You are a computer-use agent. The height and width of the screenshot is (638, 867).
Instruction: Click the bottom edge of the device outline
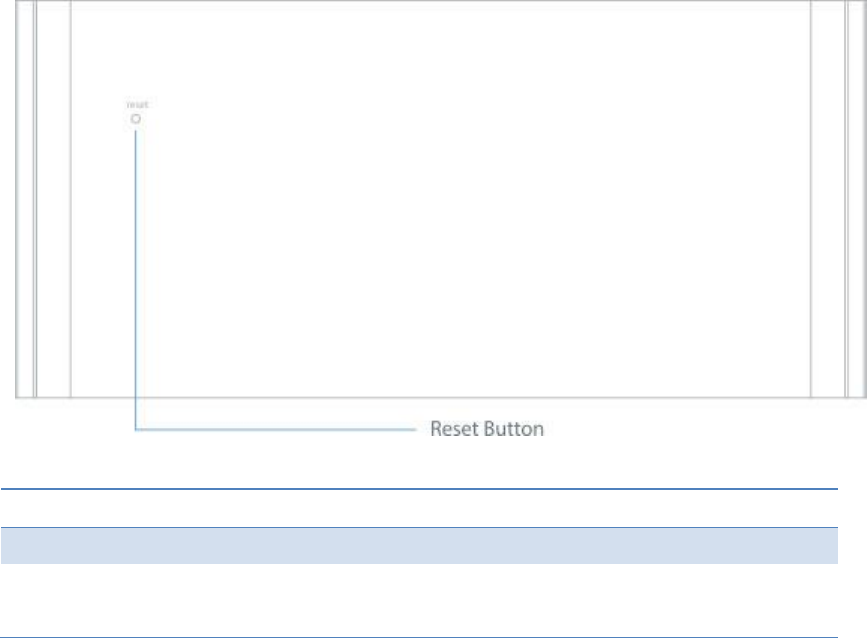(440, 396)
